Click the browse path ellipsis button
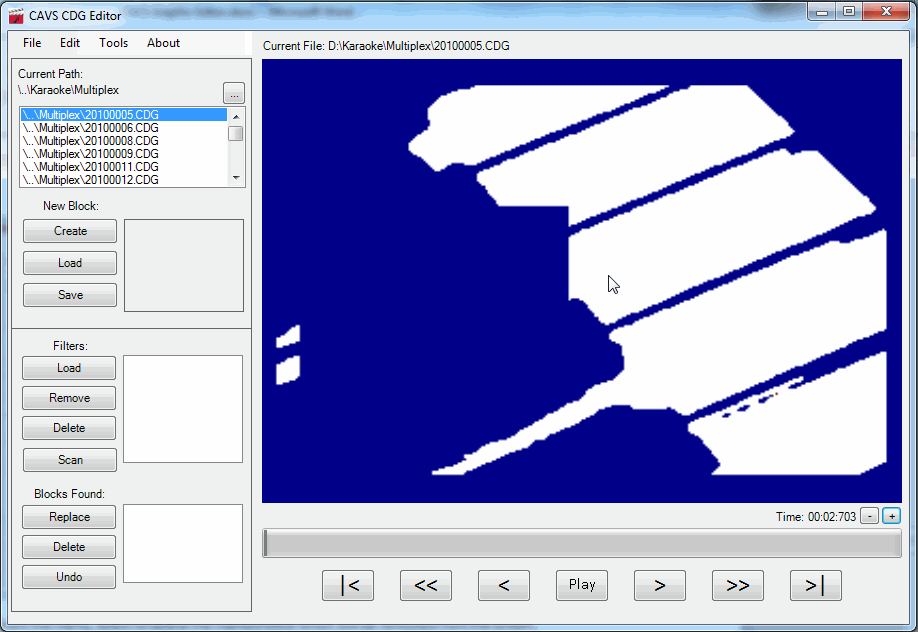This screenshot has width=918, height=632. (234, 93)
